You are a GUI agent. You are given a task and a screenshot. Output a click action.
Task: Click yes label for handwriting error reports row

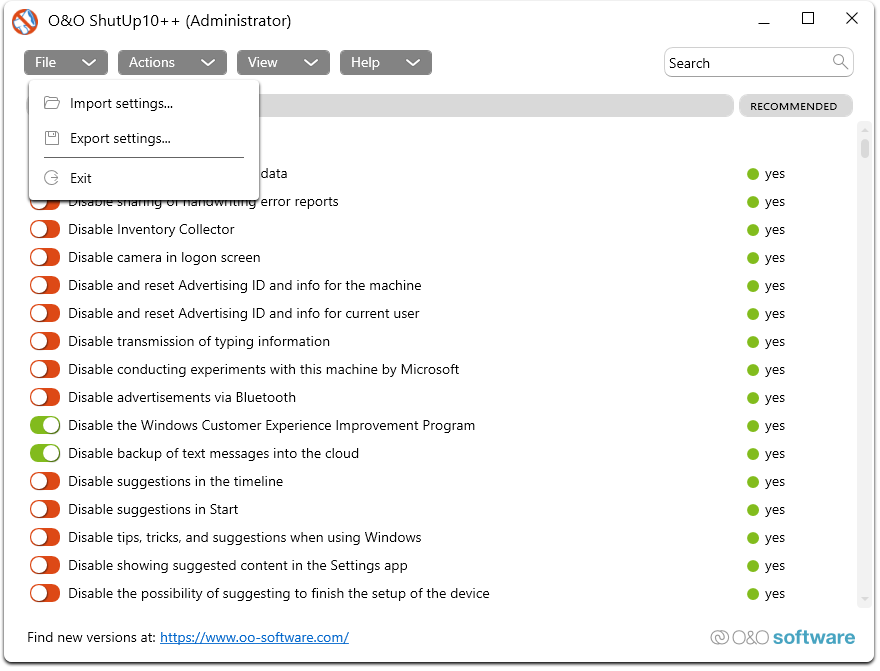click(x=774, y=202)
